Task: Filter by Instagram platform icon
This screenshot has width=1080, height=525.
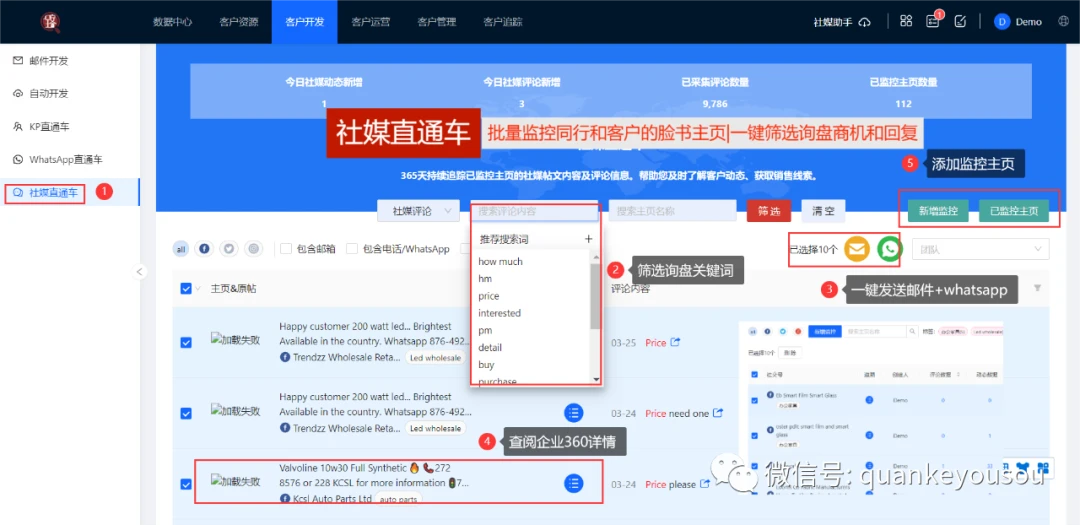Action: 254,249
